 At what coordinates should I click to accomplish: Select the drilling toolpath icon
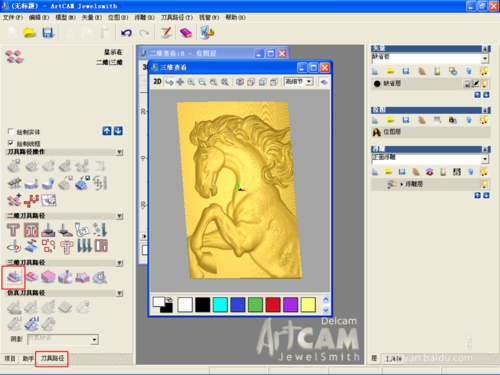click(100, 230)
